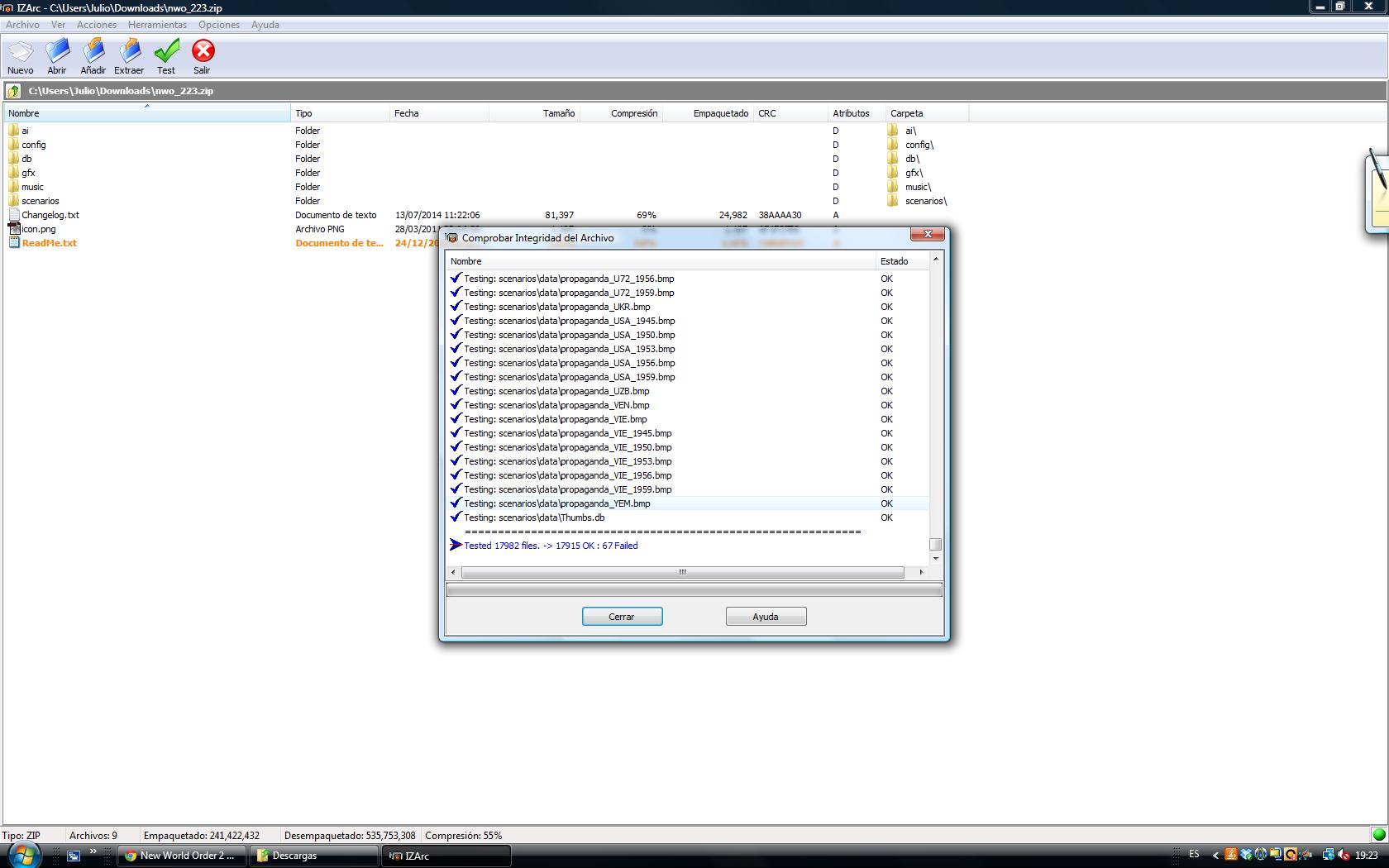Select the Changelog.txt file
Screen dimensions: 1389x868
[x=50, y=215]
